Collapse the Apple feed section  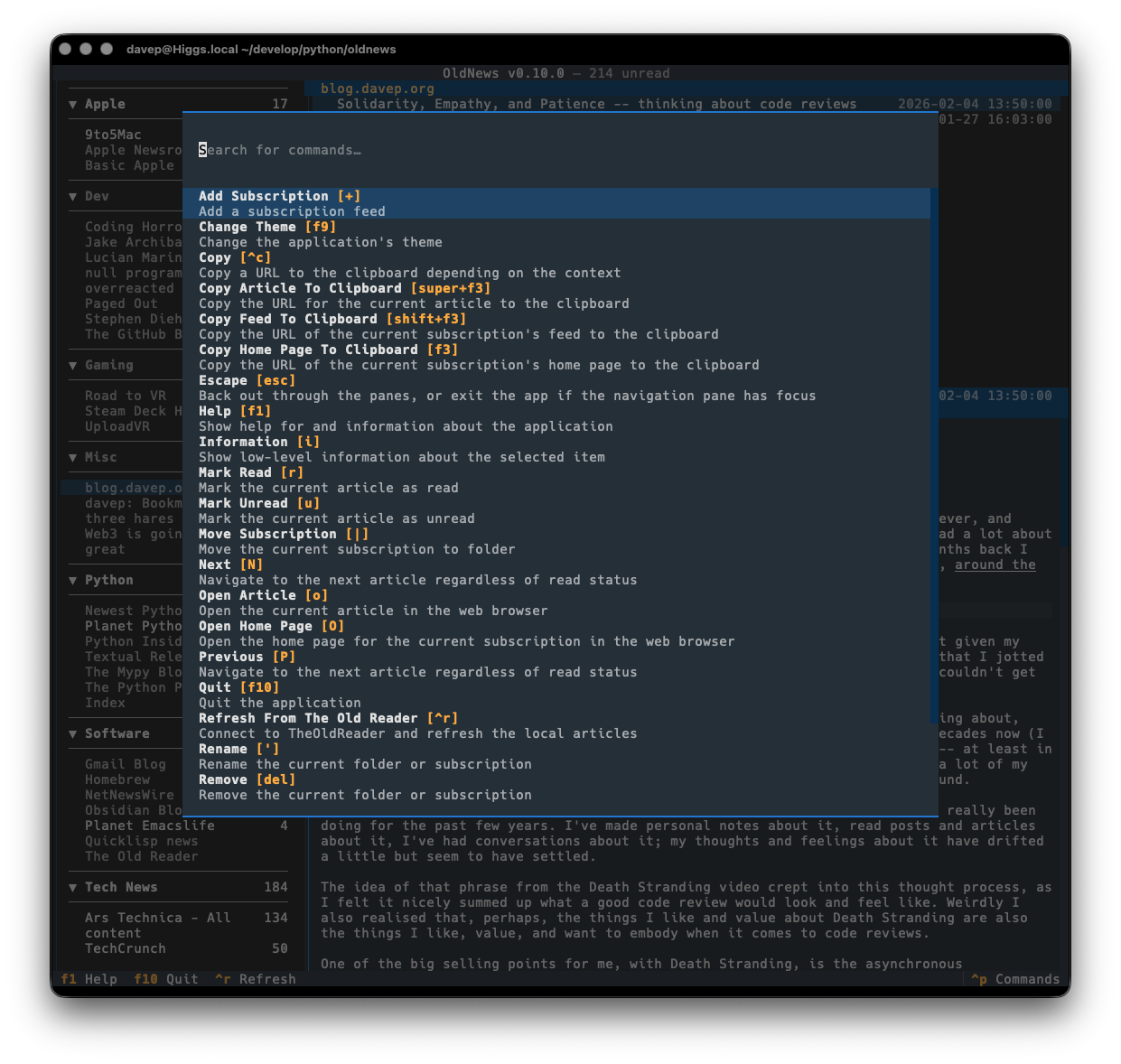(x=72, y=104)
